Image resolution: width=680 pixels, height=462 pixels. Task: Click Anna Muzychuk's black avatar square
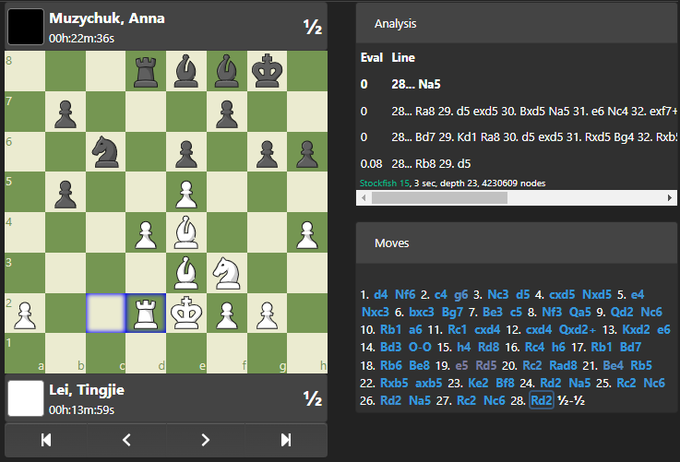[25, 26]
